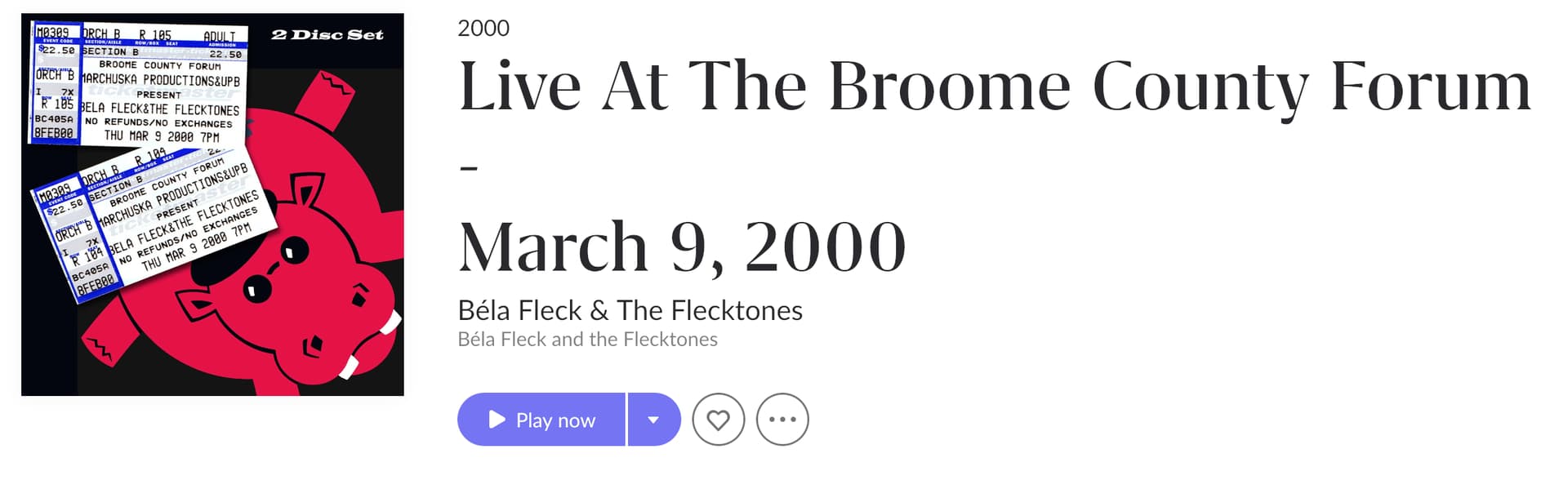The width and height of the screenshot is (1568, 480).
Task: Click the red hippo on the album cover
Action: click(x=327, y=245)
